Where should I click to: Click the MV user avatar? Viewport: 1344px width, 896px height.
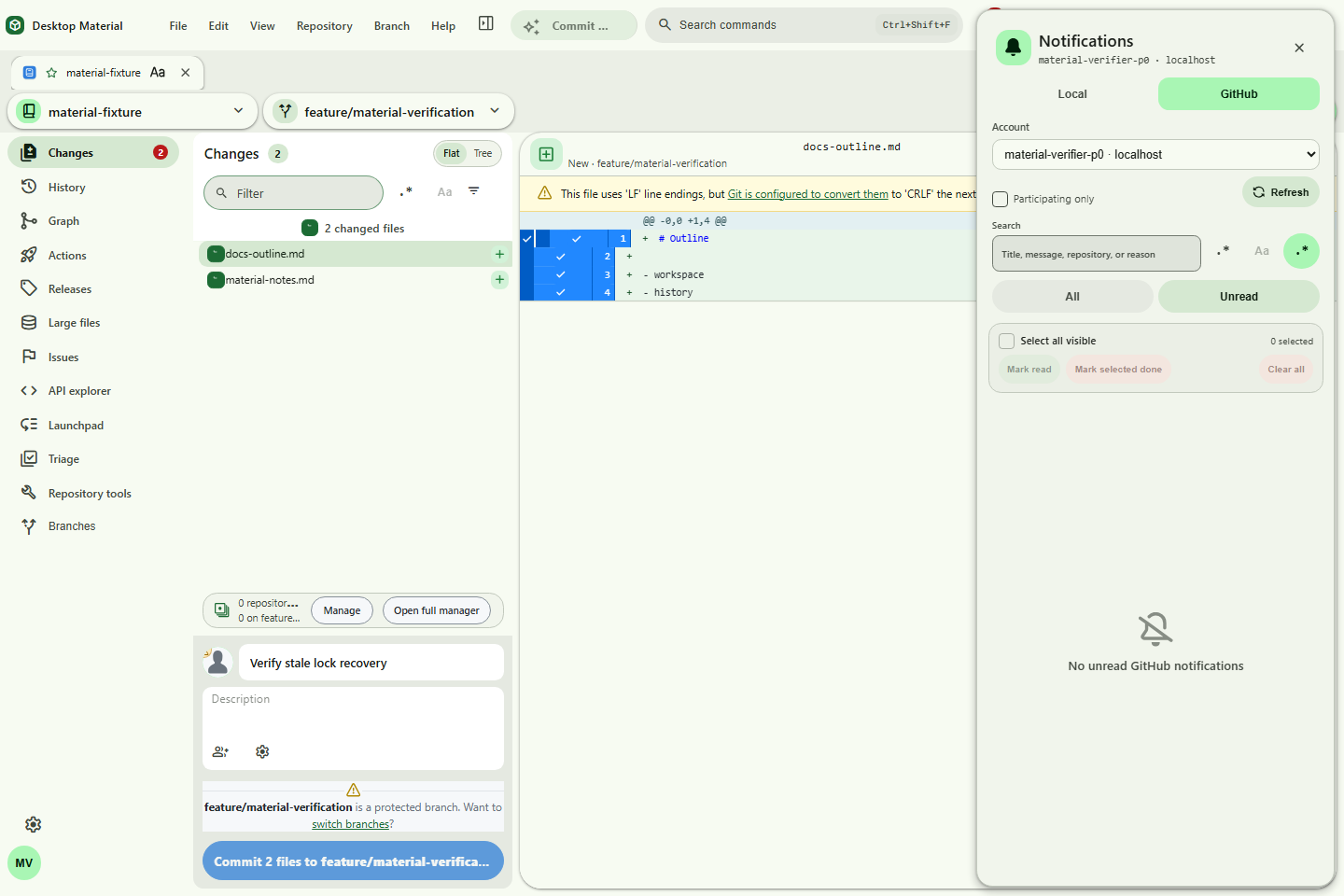[24, 863]
